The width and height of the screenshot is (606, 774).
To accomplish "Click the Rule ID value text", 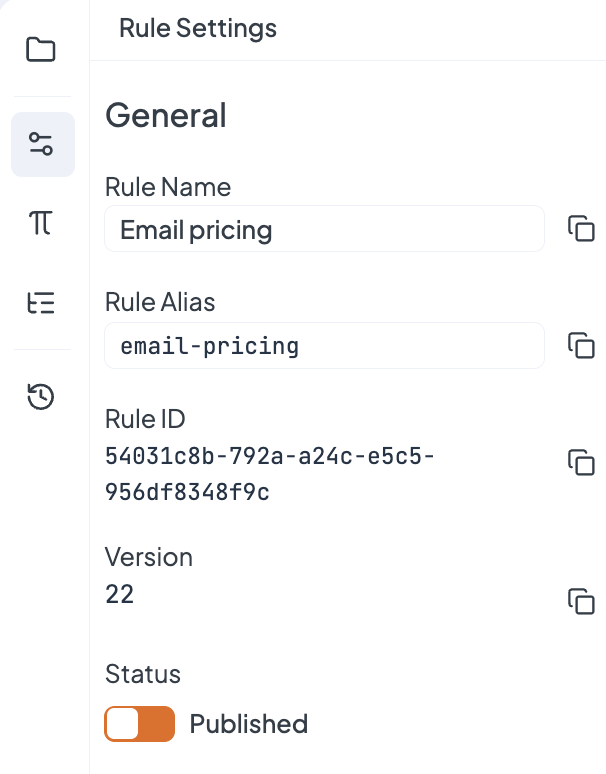I will click(x=269, y=474).
